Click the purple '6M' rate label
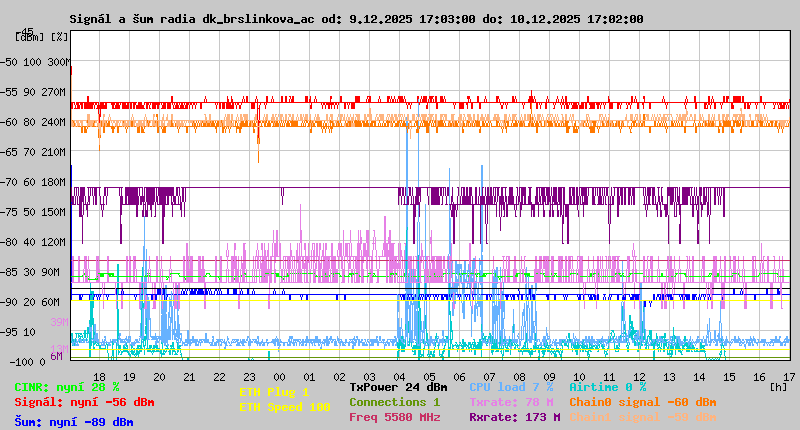Viewport: 800px width, 430px height. (x=57, y=356)
